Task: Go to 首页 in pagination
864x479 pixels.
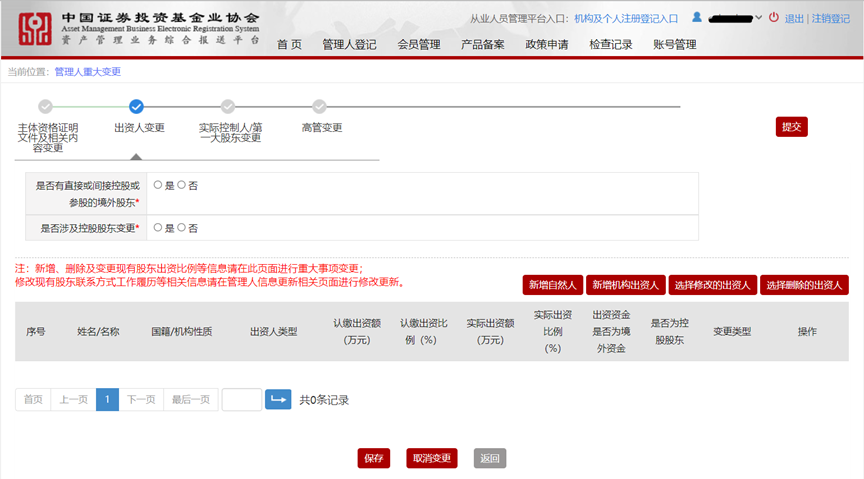Action: click(x=33, y=399)
